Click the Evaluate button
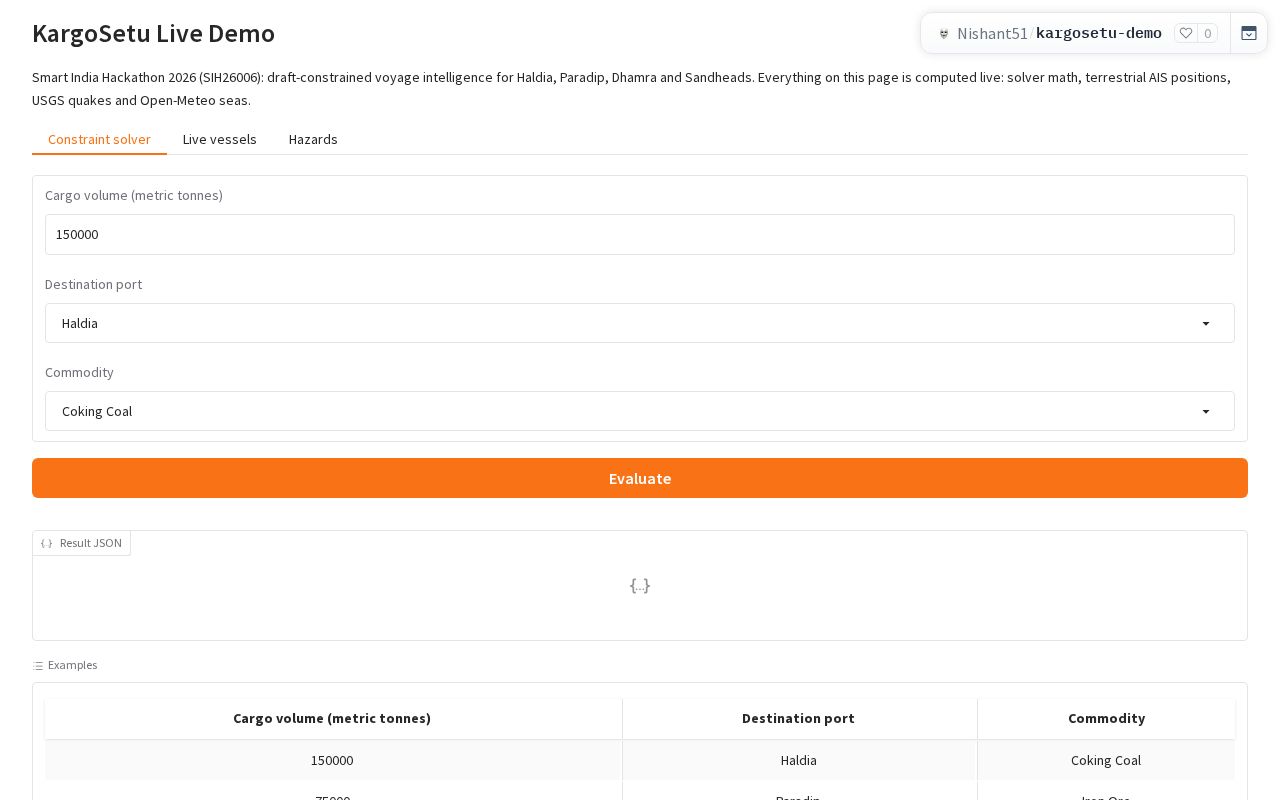 [x=640, y=478]
